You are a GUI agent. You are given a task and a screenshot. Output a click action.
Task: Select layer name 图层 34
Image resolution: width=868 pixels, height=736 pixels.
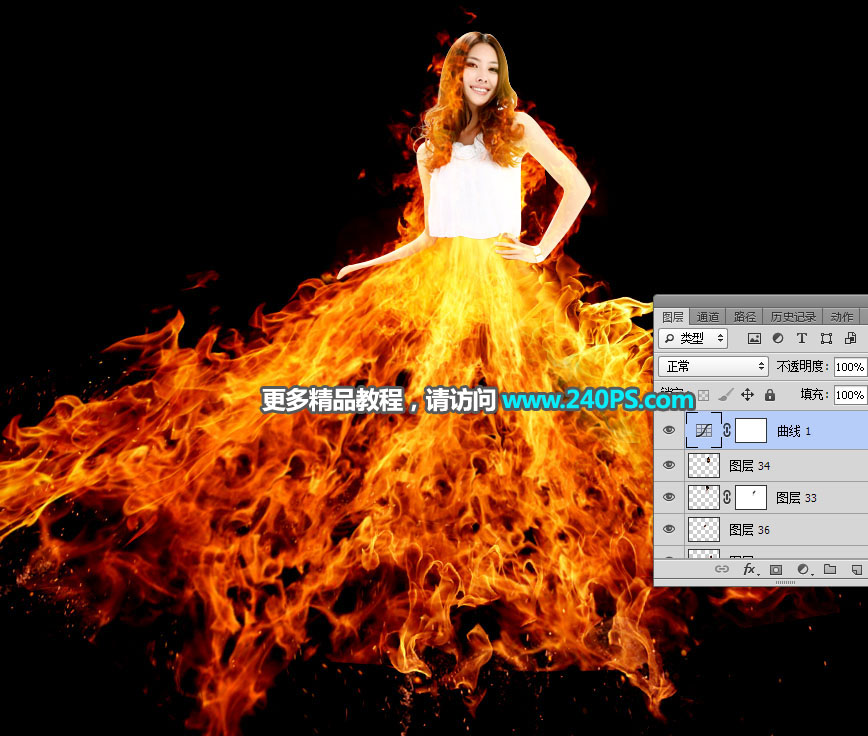point(750,466)
